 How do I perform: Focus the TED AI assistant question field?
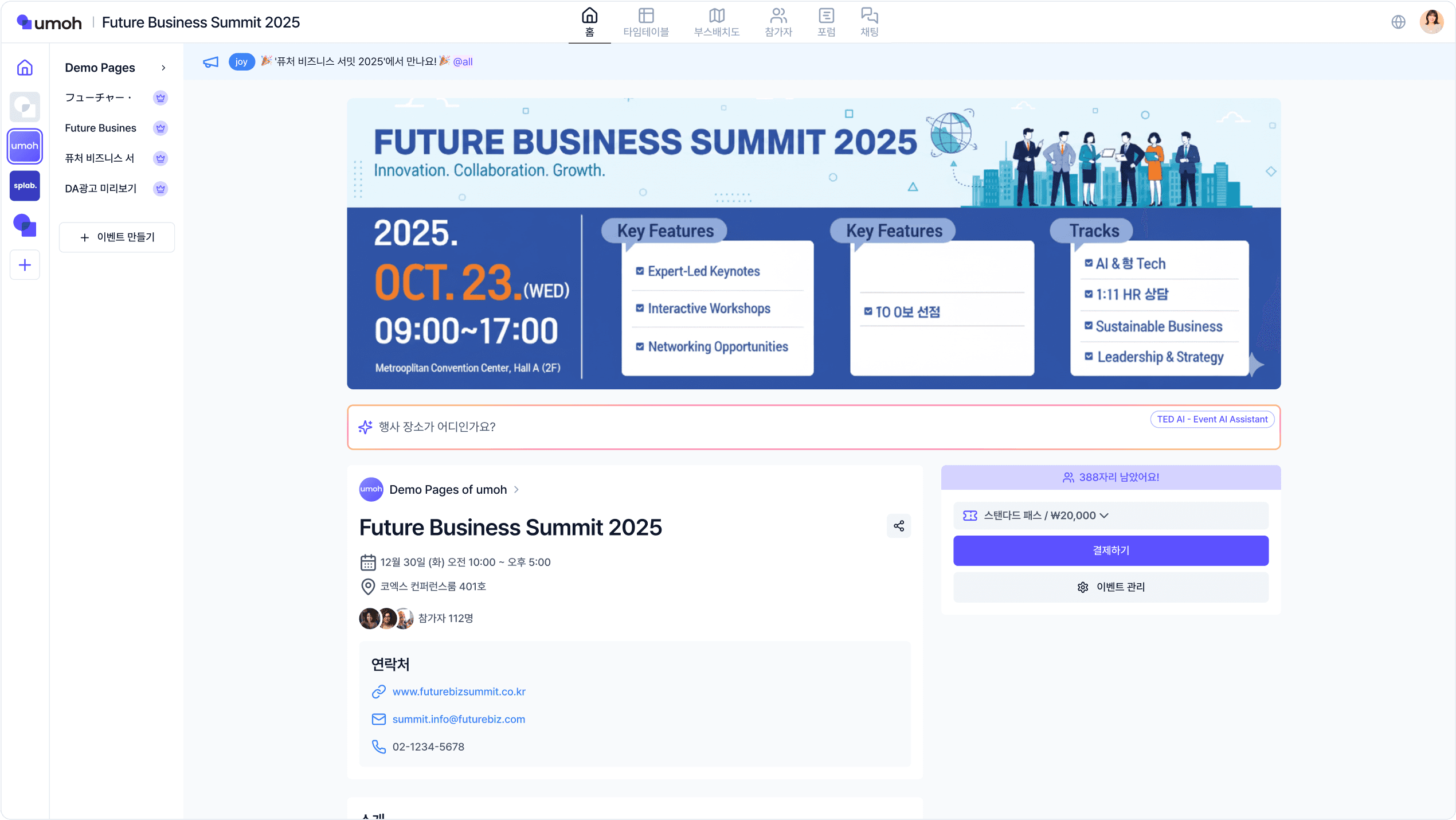click(x=688, y=427)
